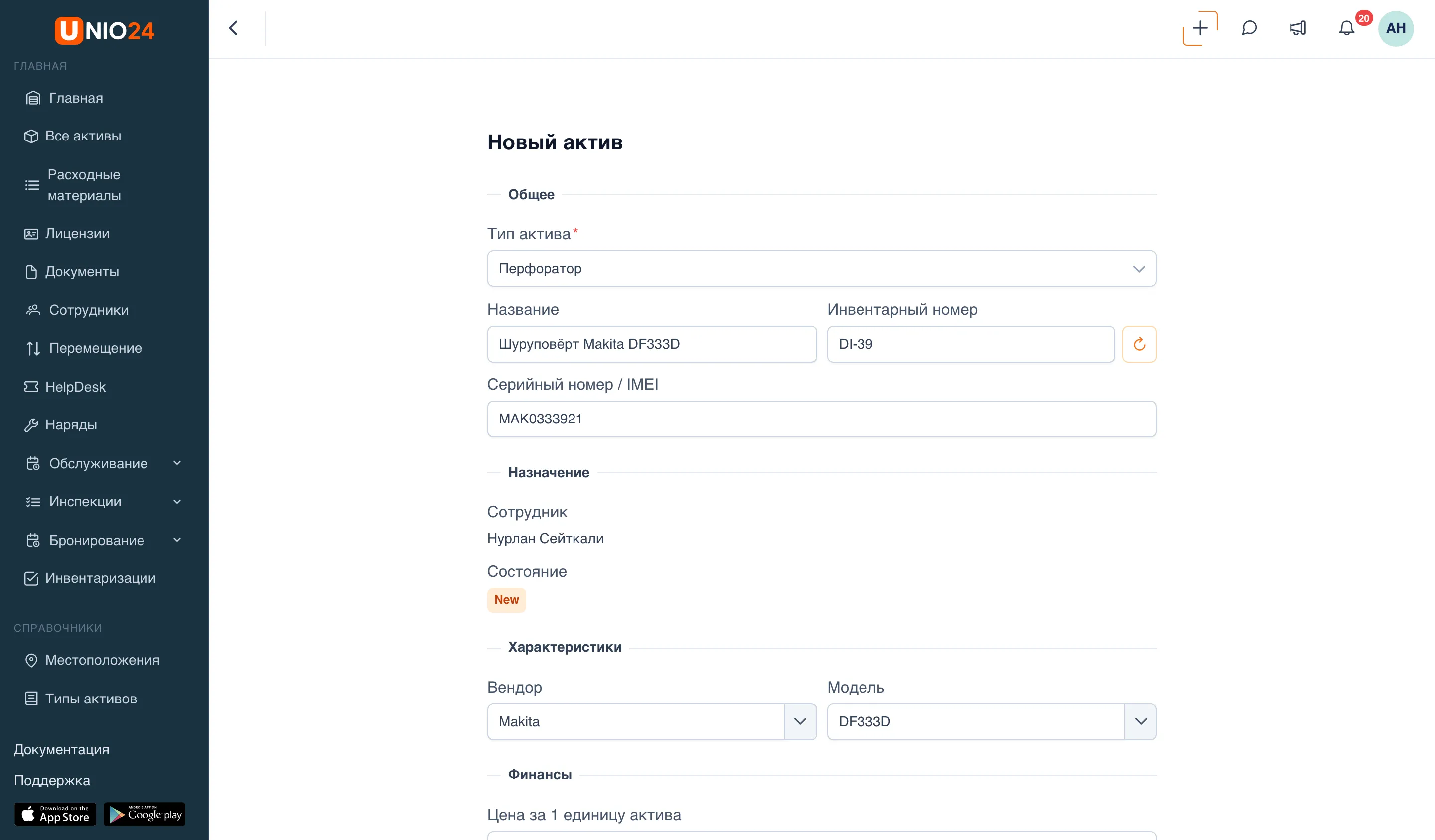Open the Документация link

tap(61, 749)
